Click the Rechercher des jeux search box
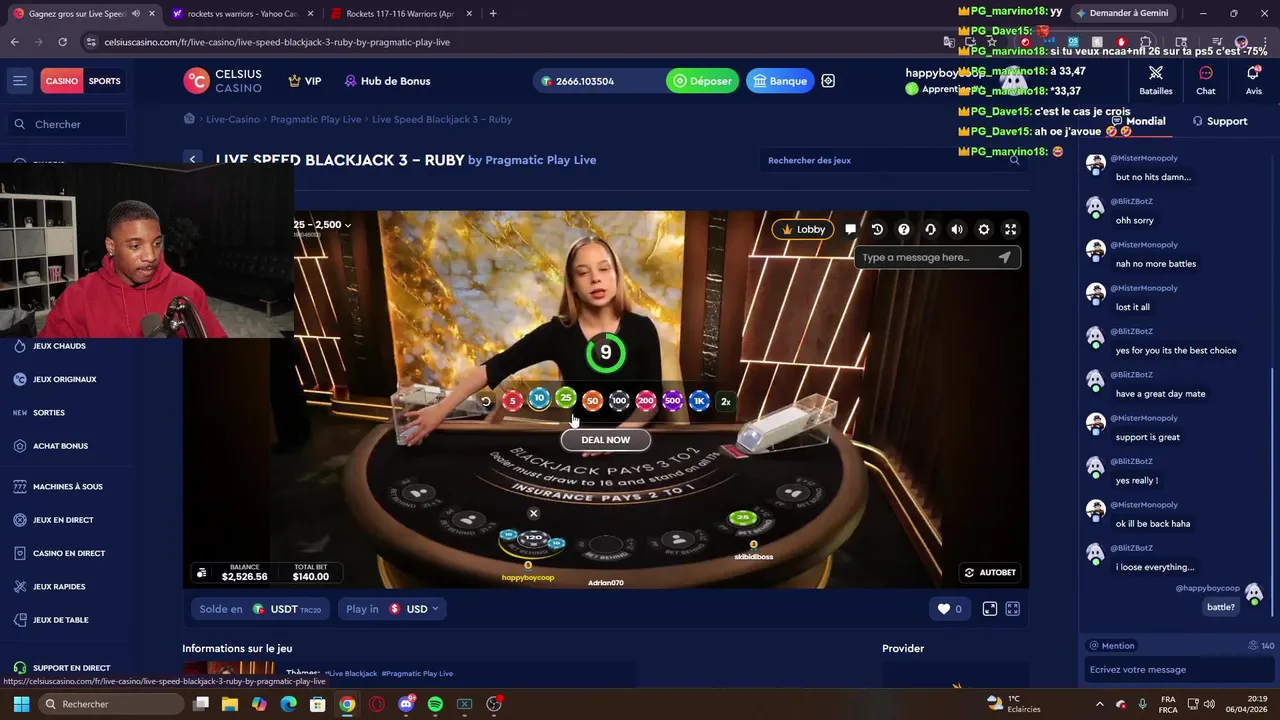 (895, 160)
